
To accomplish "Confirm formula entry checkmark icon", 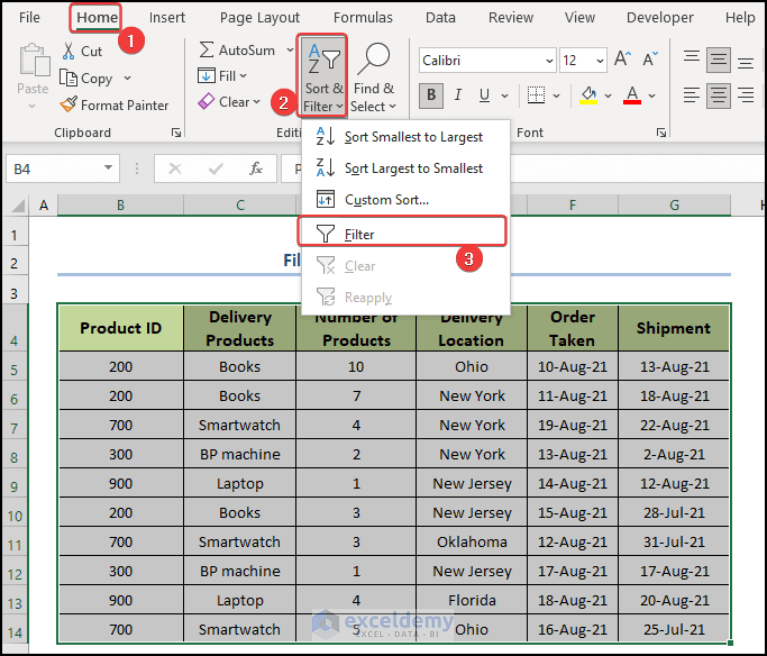I will point(215,169).
